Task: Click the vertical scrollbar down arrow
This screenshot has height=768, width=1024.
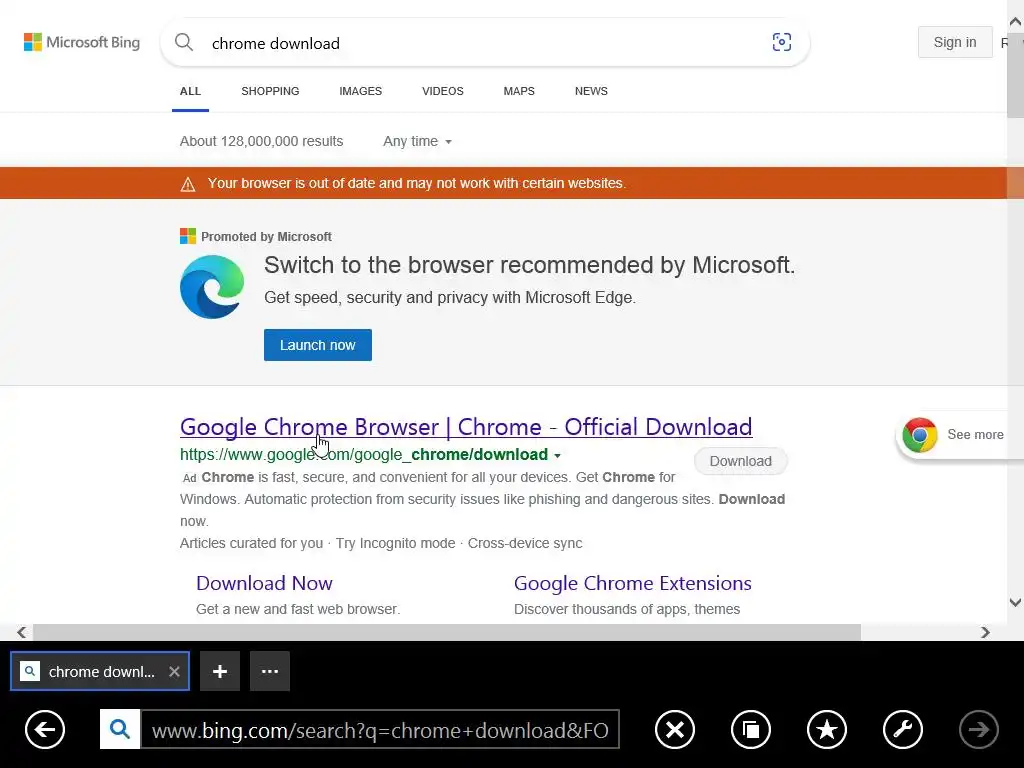Action: (1016, 602)
